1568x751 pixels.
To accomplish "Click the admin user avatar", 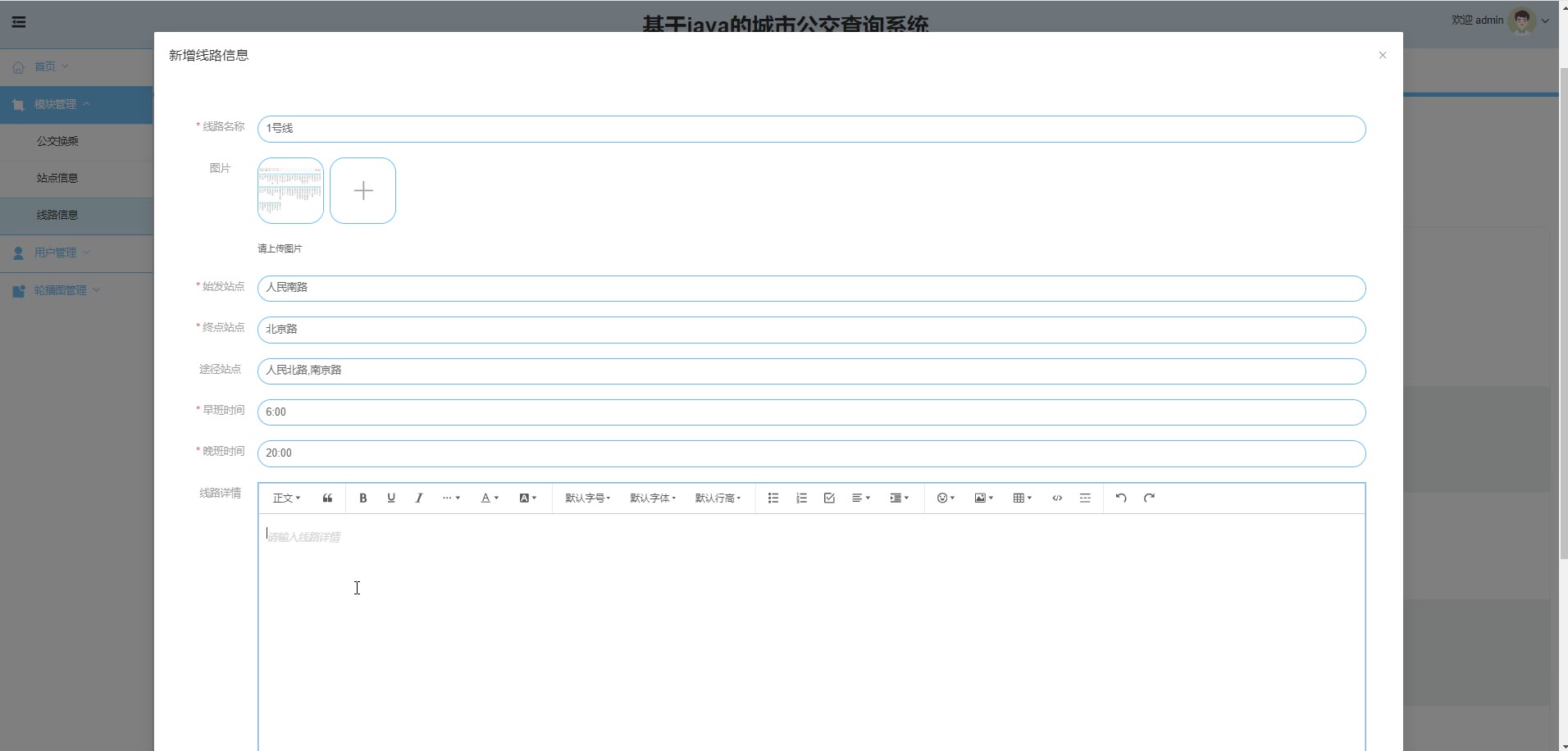I will click(x=1522, y=20).
